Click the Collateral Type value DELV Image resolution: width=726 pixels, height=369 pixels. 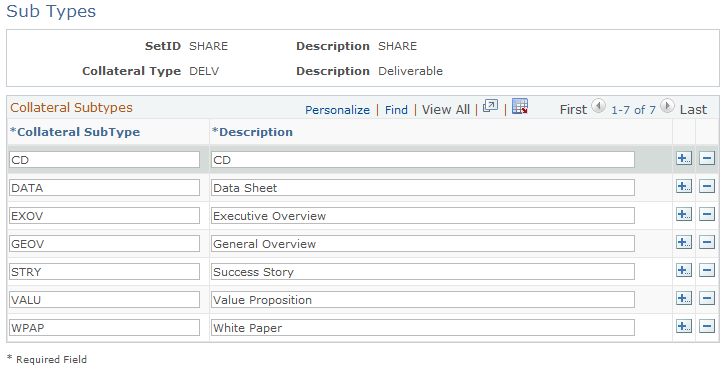click(x=204, y=71)
